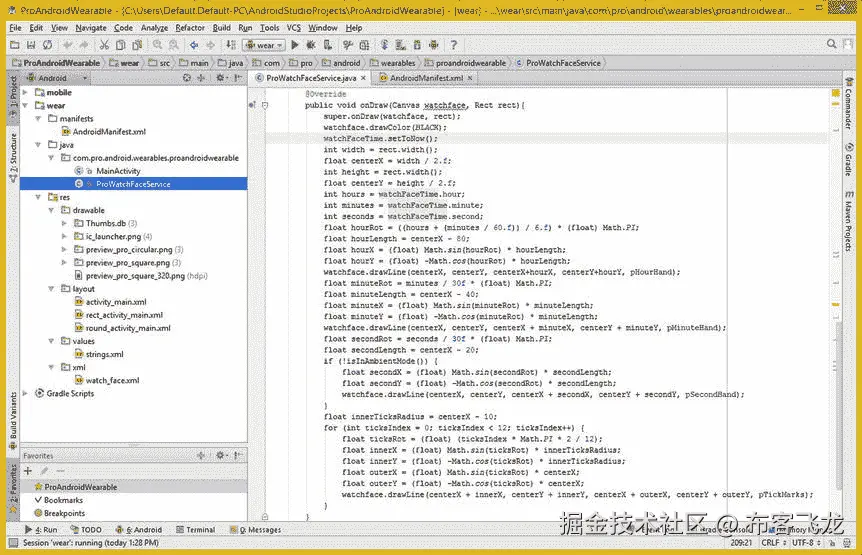Click the Attach debugger to process icon
Screen dimensions: 862x555
[x=328, y=45]
